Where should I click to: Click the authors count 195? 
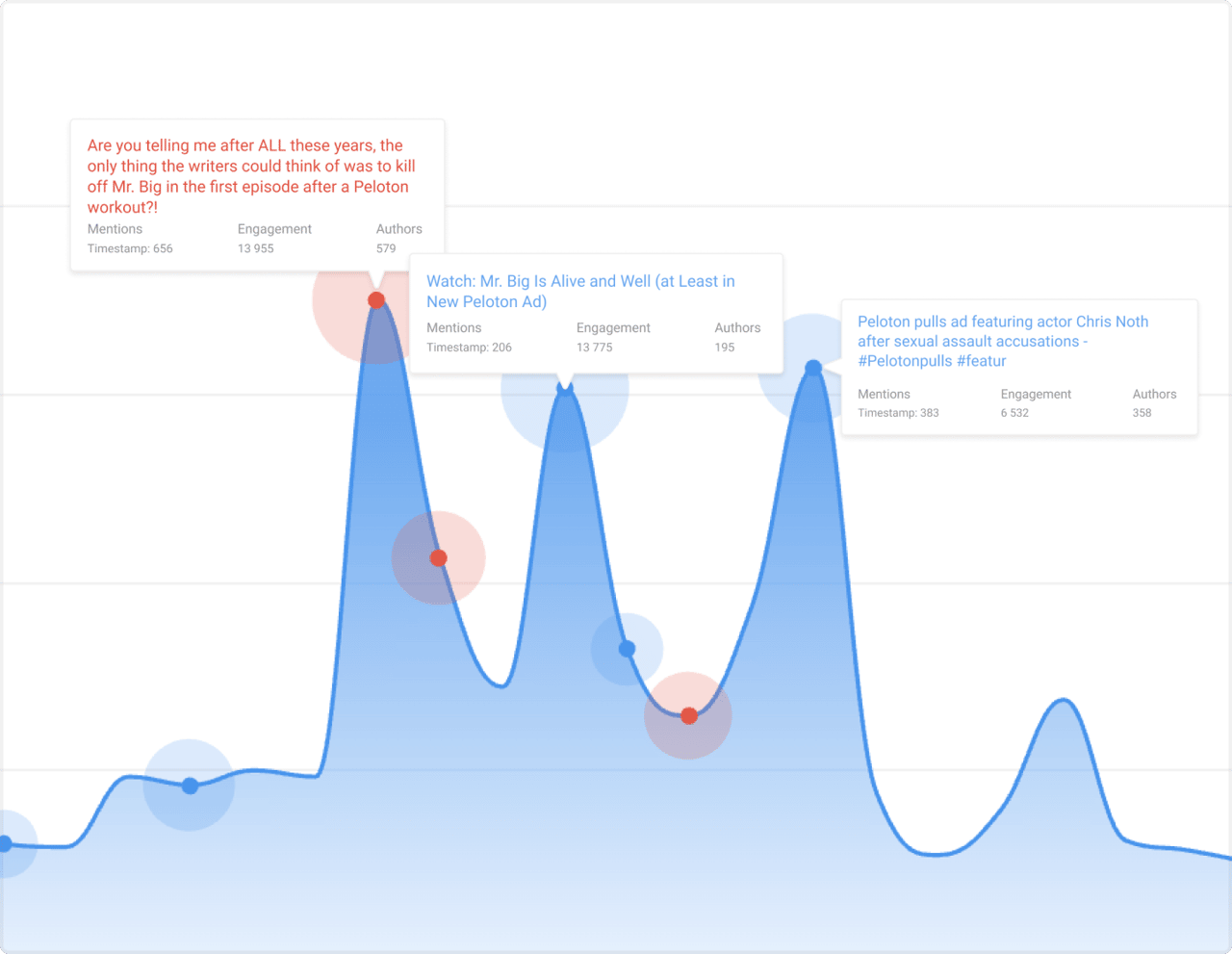coord(725,348)
